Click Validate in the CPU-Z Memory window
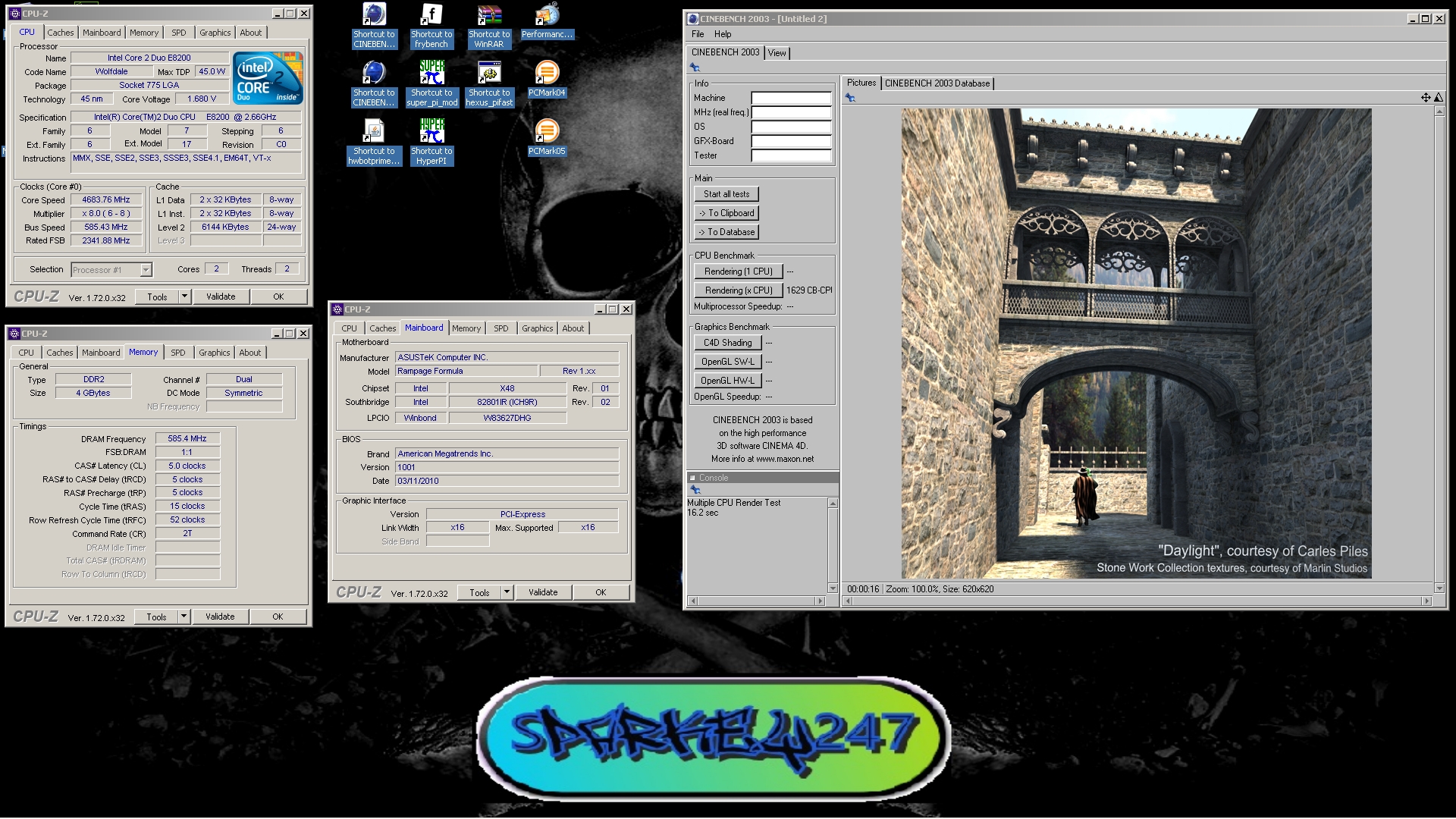The width and height of the screenshot is (1456, 819). click(x=220, y=617)
